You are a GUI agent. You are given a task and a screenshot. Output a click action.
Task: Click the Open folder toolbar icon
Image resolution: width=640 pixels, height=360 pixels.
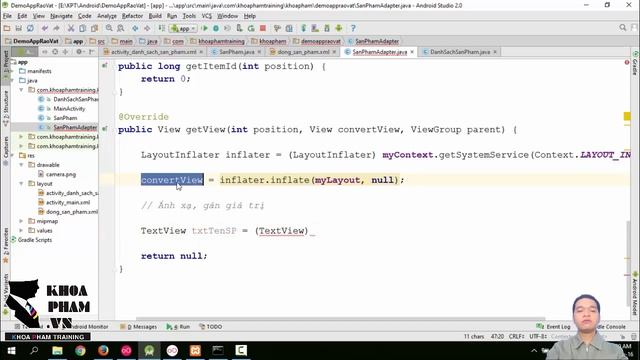point(7,28)
